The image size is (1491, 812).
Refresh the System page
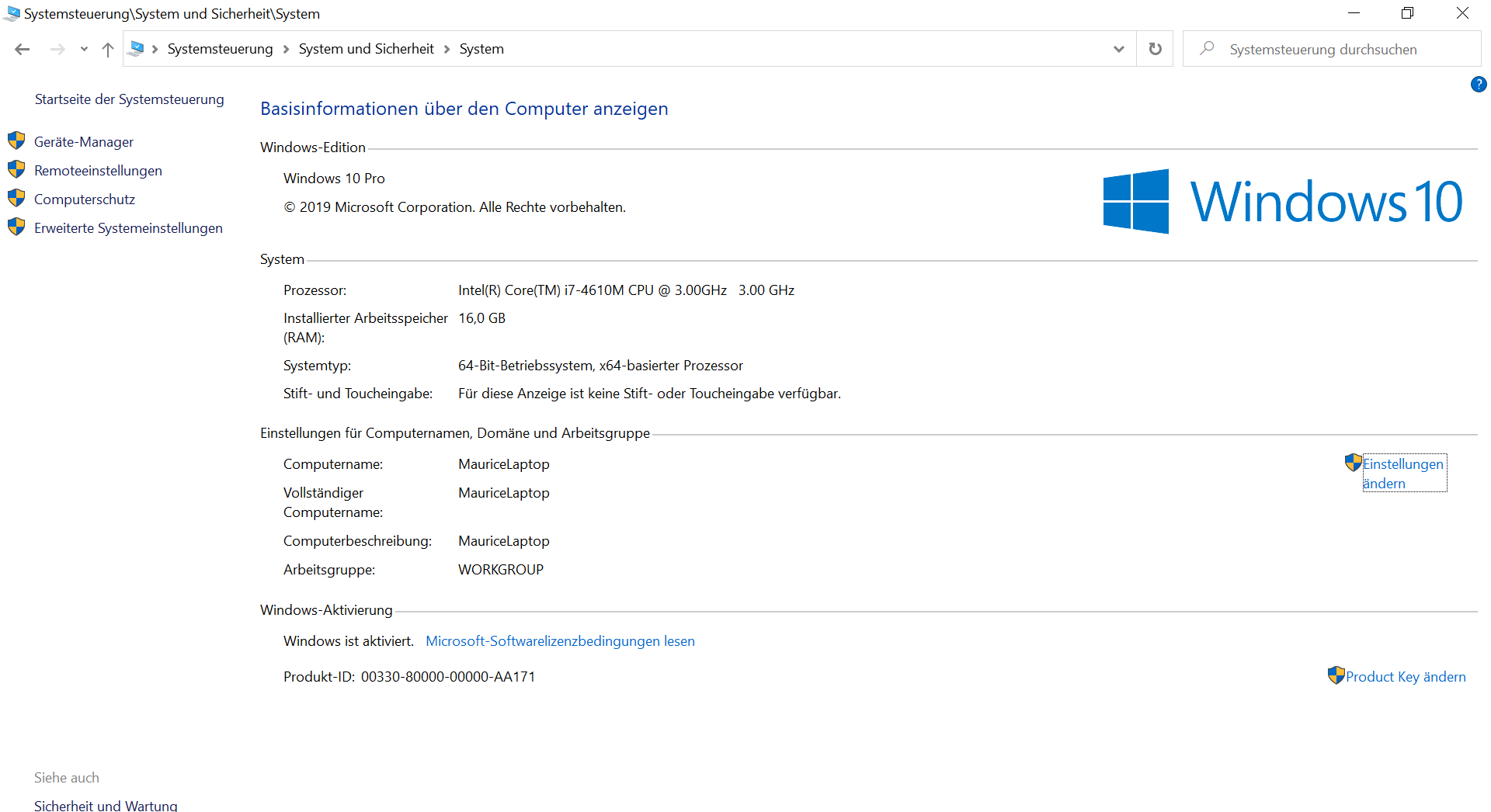[x=1155, y=49]
